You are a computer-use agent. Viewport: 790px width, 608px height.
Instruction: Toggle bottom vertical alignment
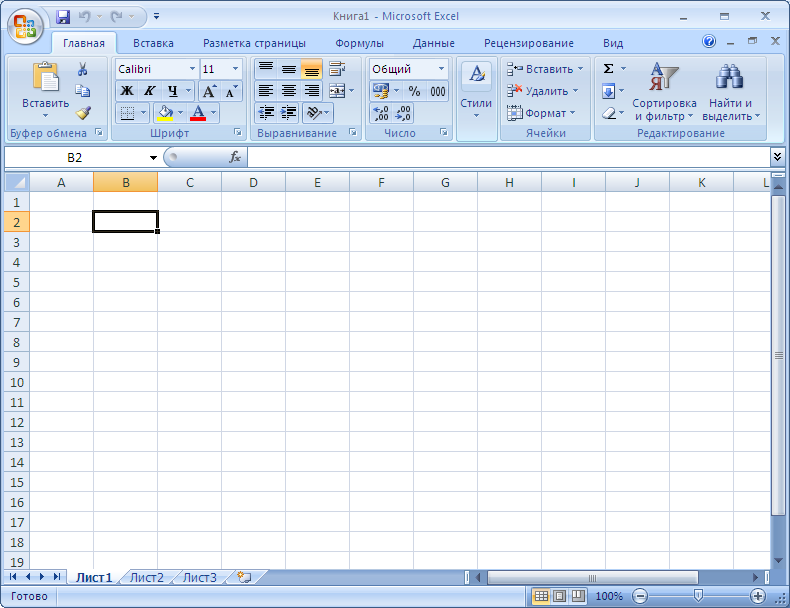(311, 69)
